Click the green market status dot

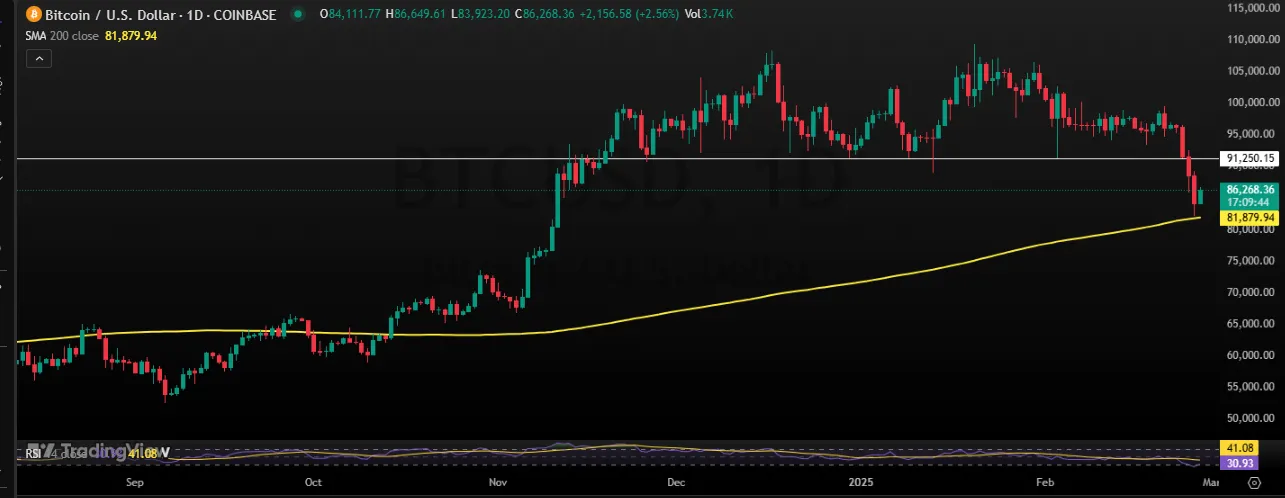click(x=299, y=15)
